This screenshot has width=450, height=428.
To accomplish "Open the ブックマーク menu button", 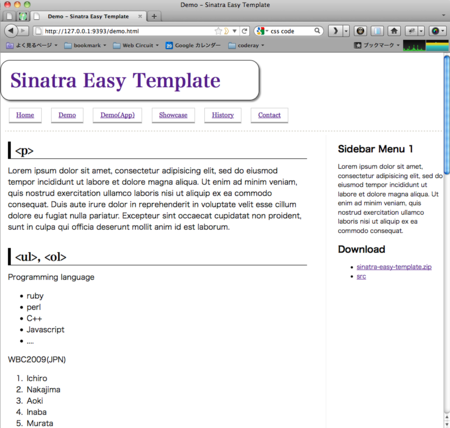I will coord(377,45).
